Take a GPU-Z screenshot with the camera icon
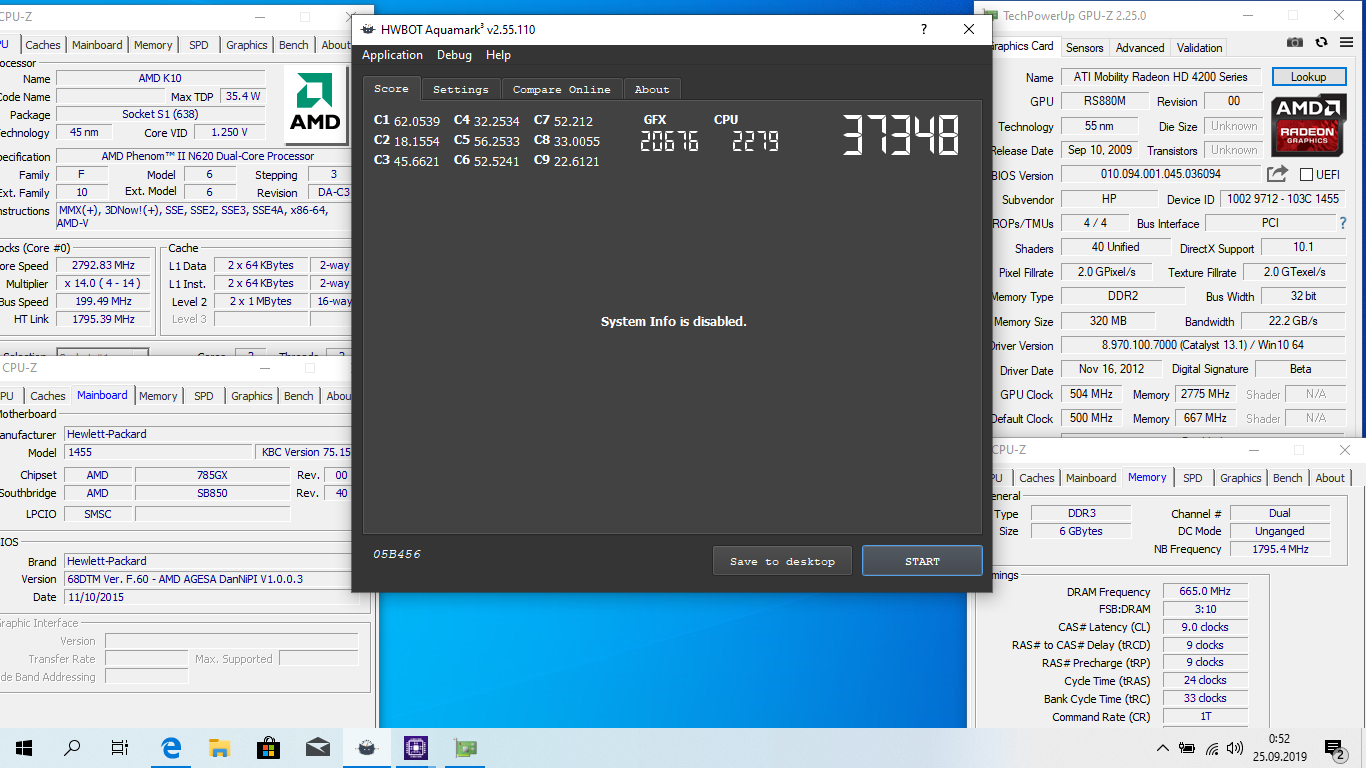This screenshot has height=768, width=1366. tap(1295, 42)
